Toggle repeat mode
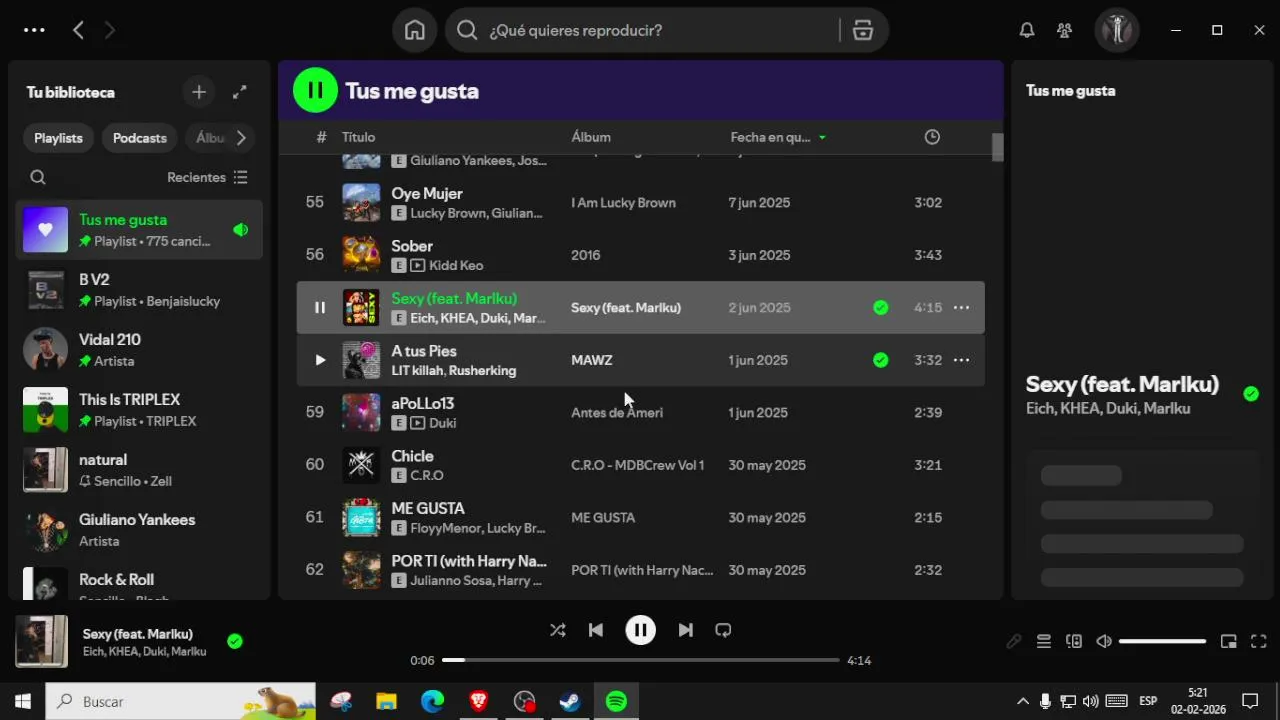 coord(723,630)
